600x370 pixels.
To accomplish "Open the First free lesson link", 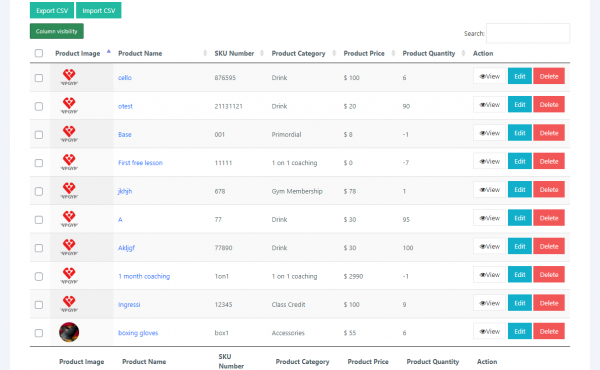I will 140,163.
